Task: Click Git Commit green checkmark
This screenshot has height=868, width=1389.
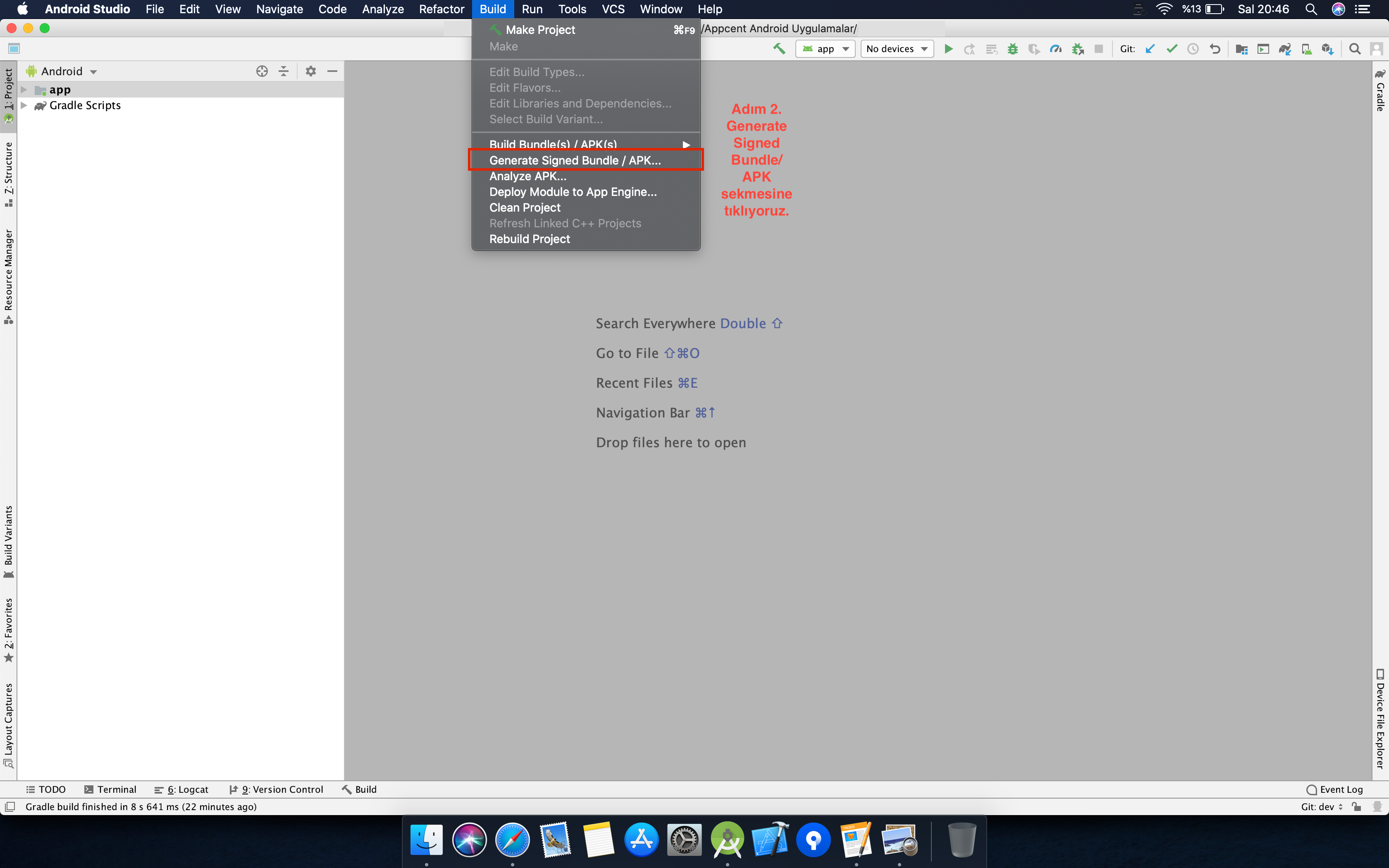Action: coord(1172,49)
